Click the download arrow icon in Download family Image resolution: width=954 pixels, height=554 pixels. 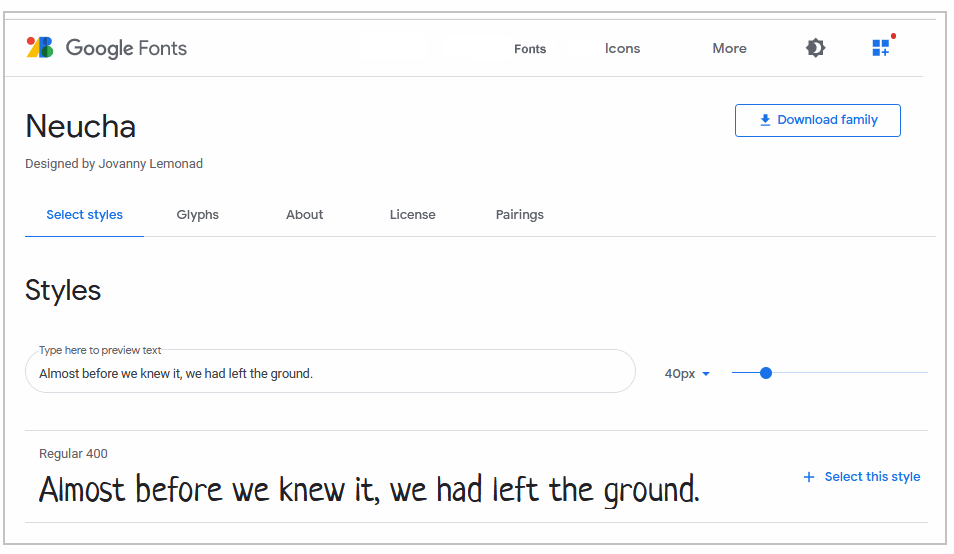click(x=765, y=120)
